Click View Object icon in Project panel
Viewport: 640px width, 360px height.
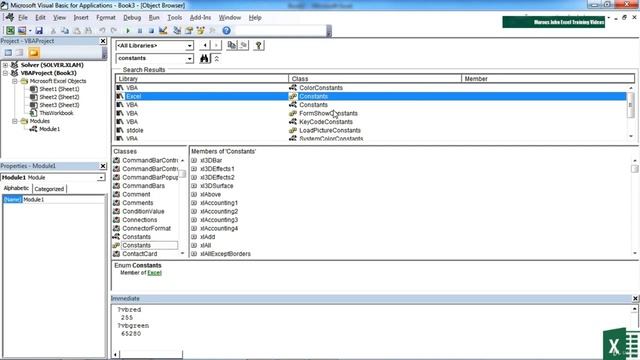[20, 53]
